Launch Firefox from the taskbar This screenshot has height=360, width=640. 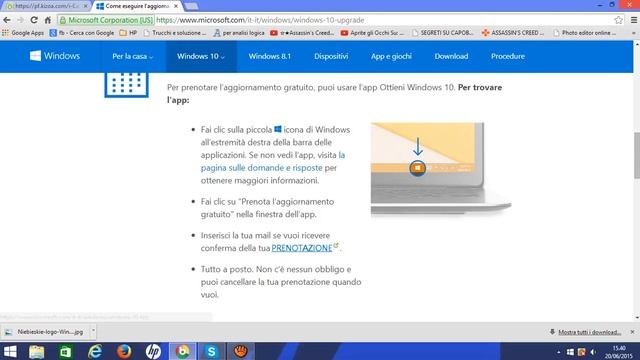tap(124, 351)
